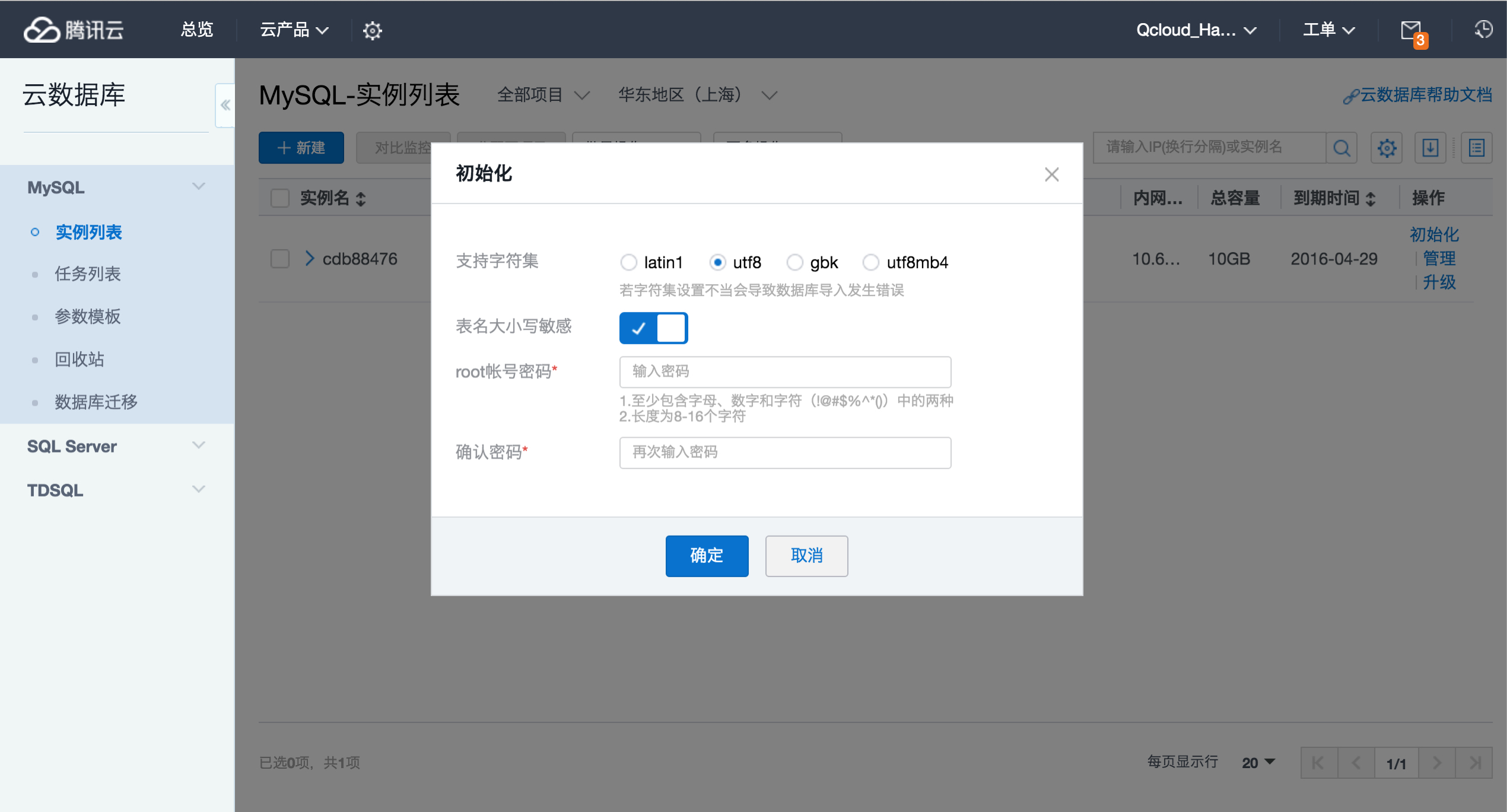Collapse the MySQL sidebar section
This screenshot has width=1507, height=812.
click(x=199, y=186)
